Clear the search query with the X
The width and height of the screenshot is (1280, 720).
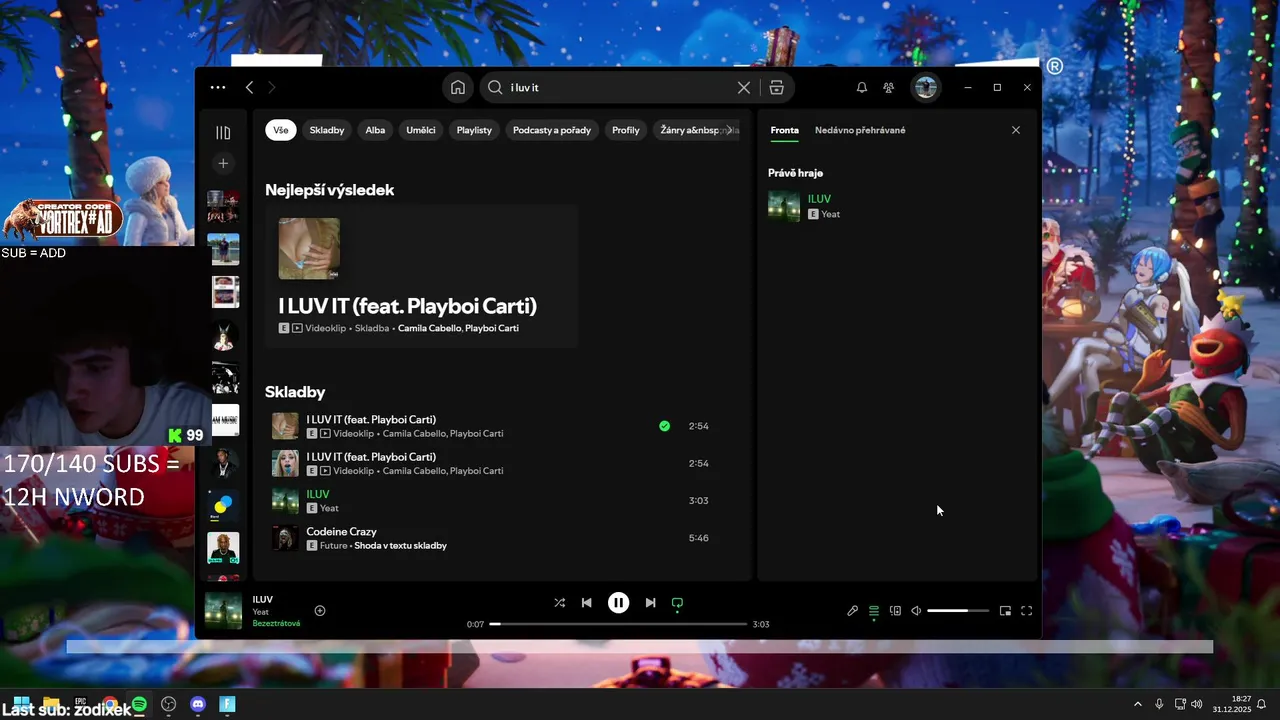[x=744, y=88]
